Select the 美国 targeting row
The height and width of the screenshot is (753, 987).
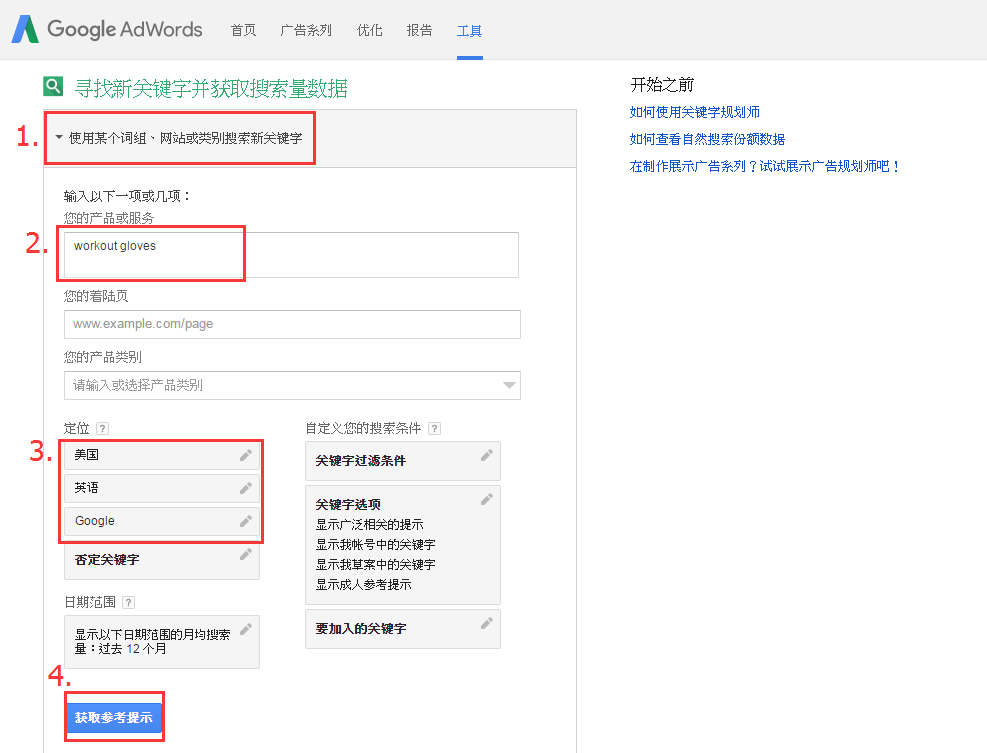162,455
